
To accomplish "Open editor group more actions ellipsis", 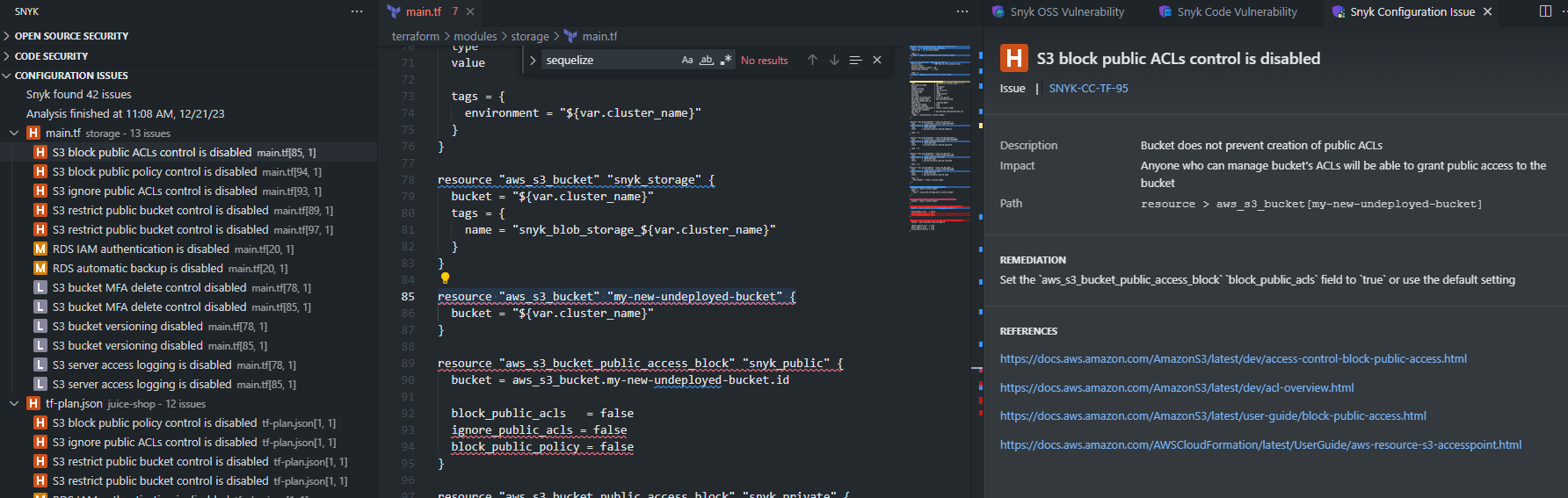I will (962, 11).
